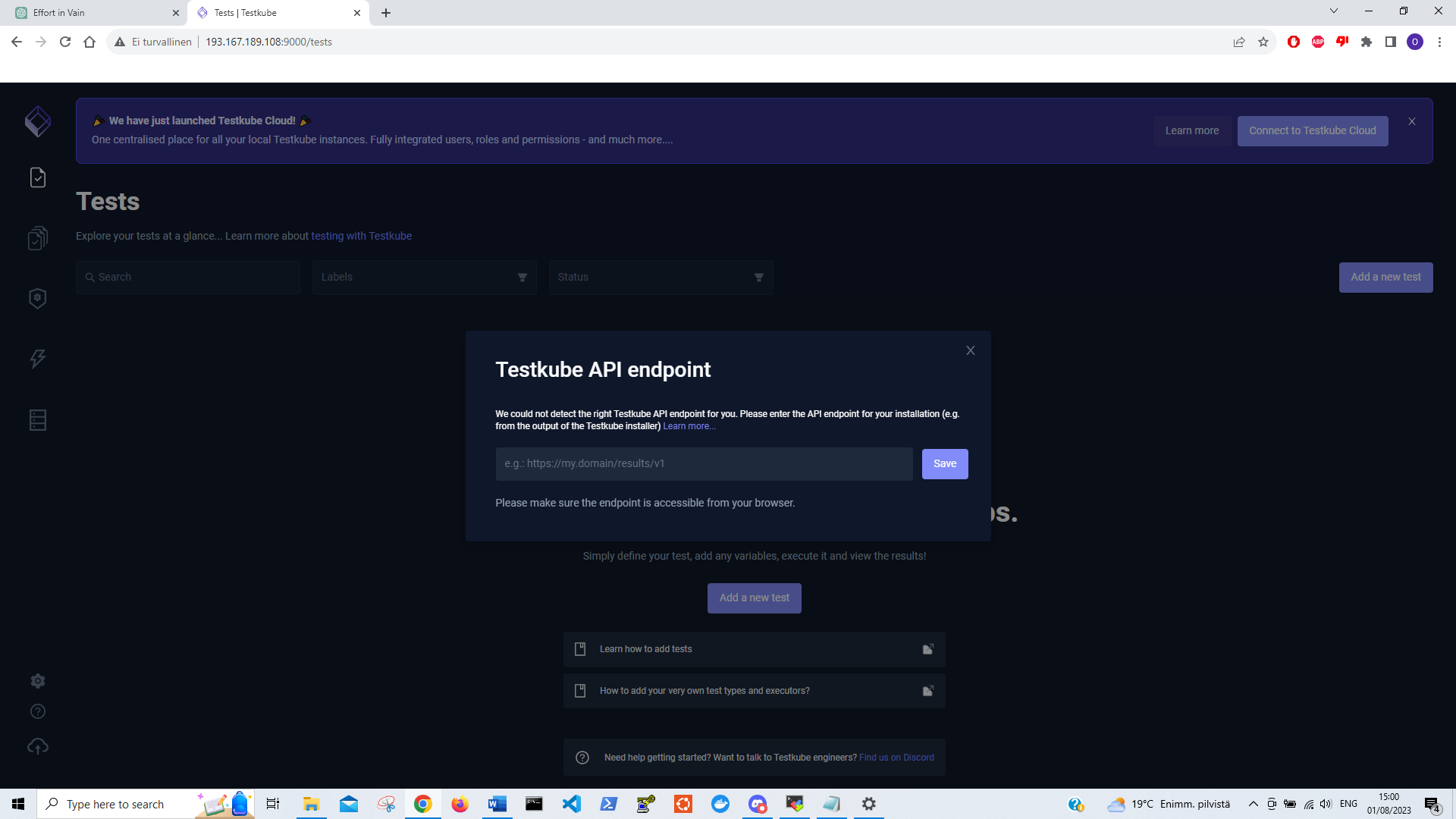Screen dimensions: 1456x819
Task: Open the tab search chevron
Action: pyautogui.click(x=1334, y=11)
